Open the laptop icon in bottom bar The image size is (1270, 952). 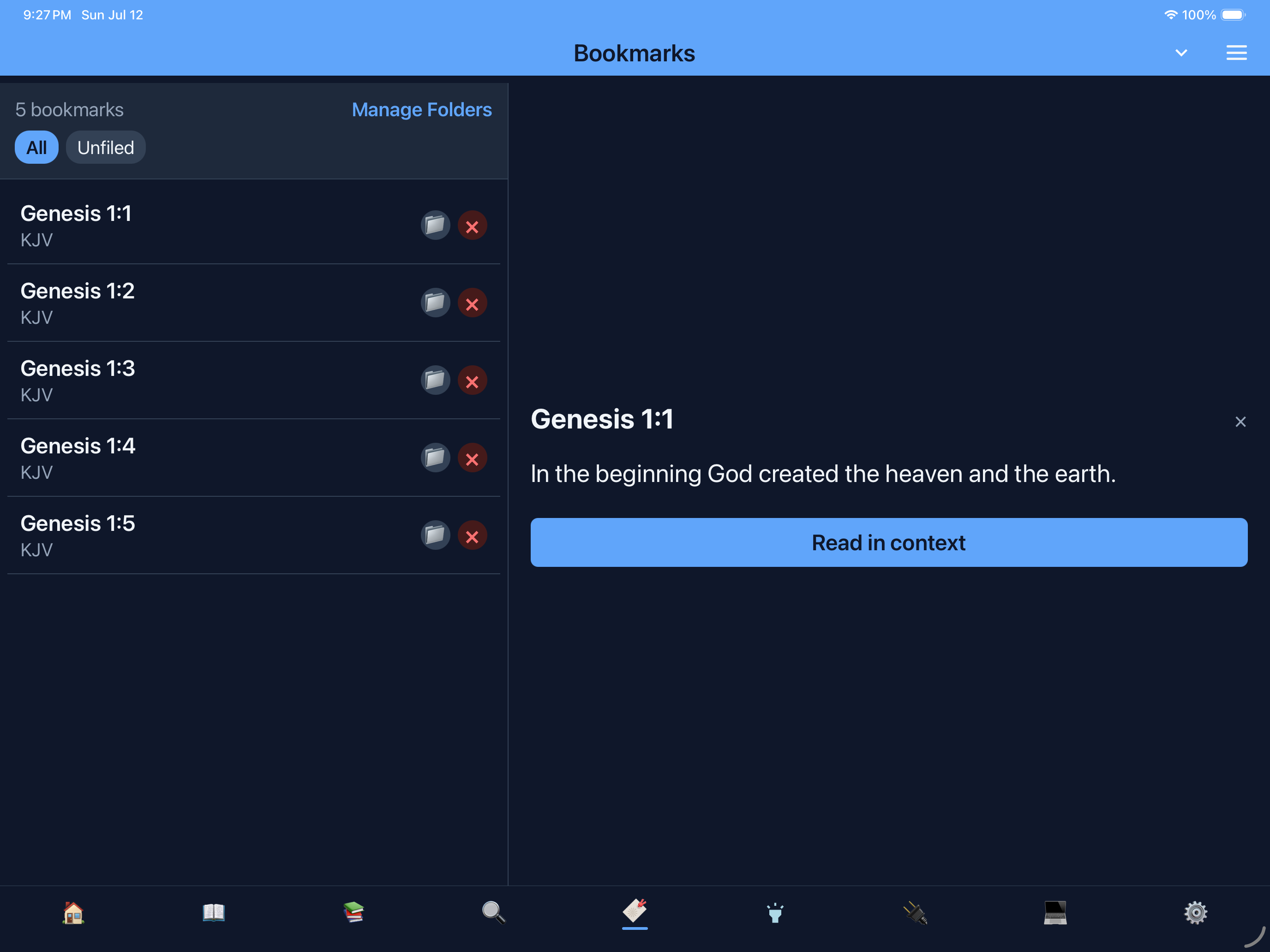(1055, 912)
